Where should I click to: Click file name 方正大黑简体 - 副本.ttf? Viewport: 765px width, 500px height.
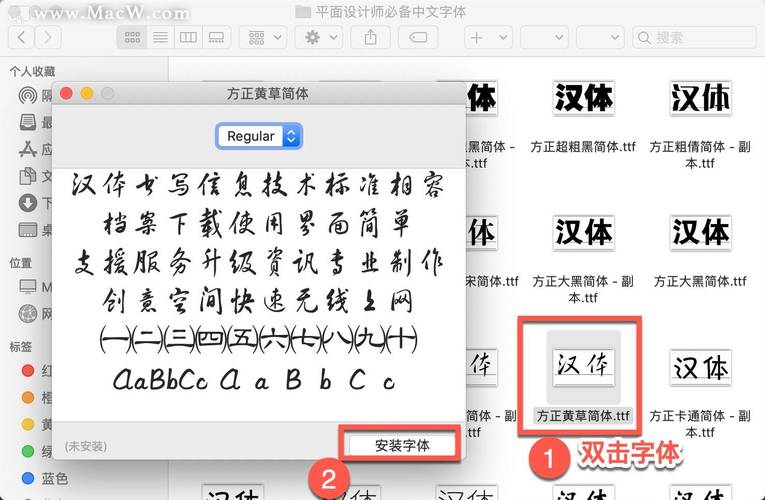tap(583, 289)
